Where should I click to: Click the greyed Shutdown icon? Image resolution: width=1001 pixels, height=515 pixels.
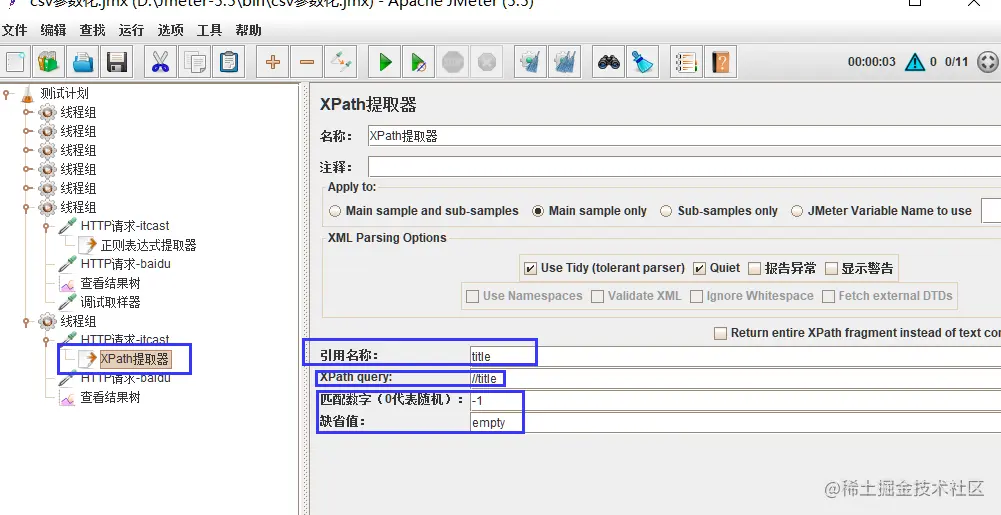(486, 62)
